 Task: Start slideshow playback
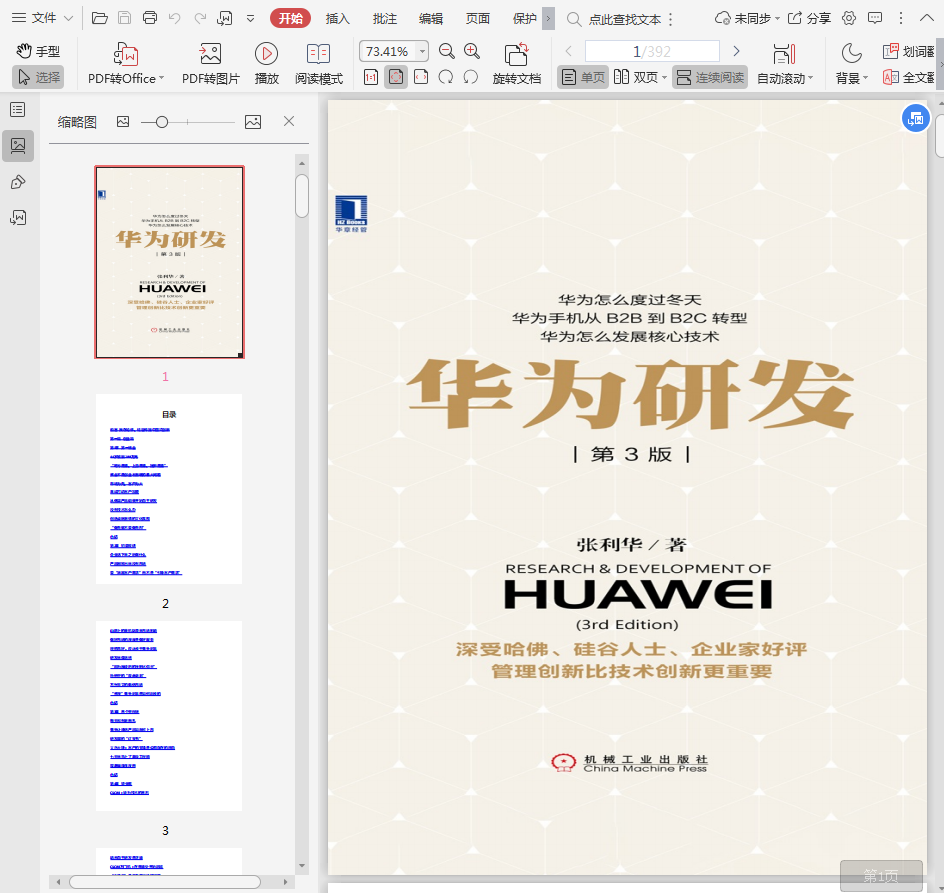pyautogui.click(x=266, y=63)
